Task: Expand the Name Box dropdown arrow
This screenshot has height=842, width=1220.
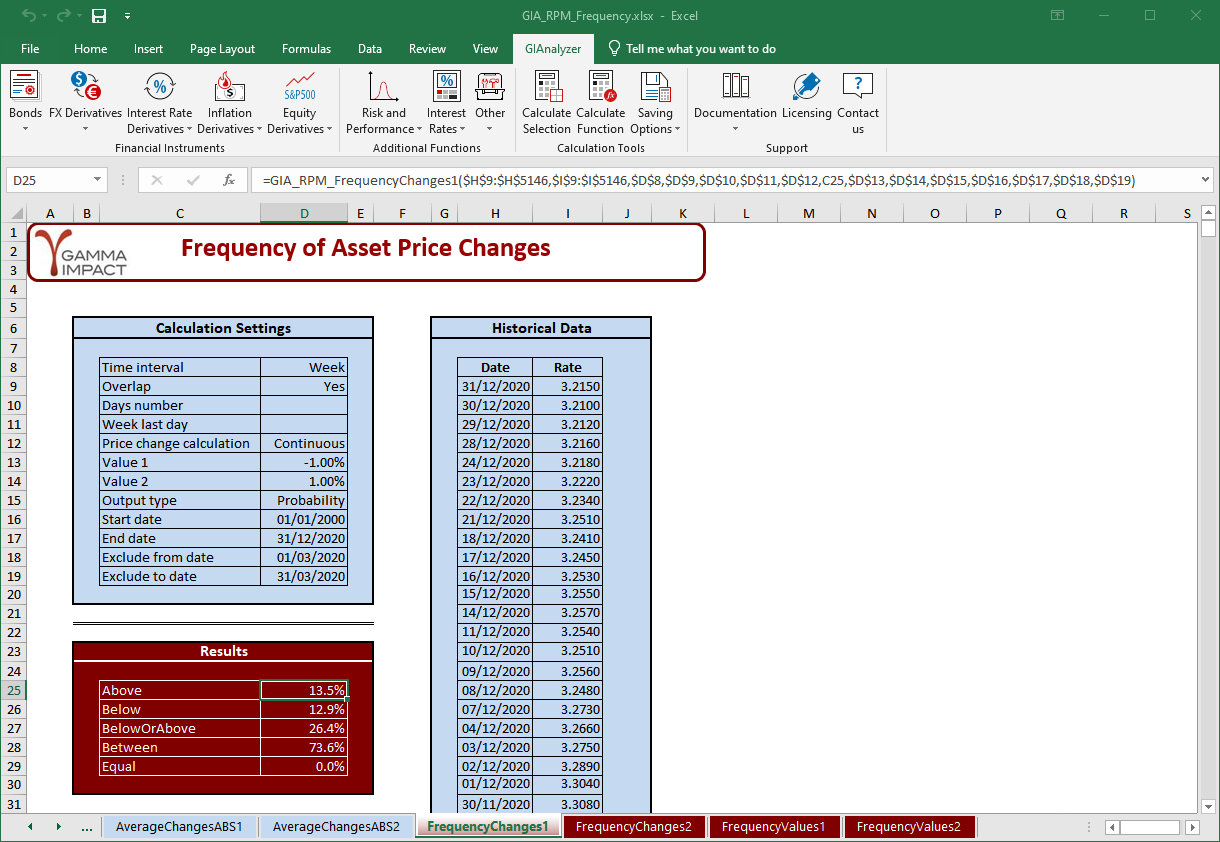Action: (x=97, y=180)
